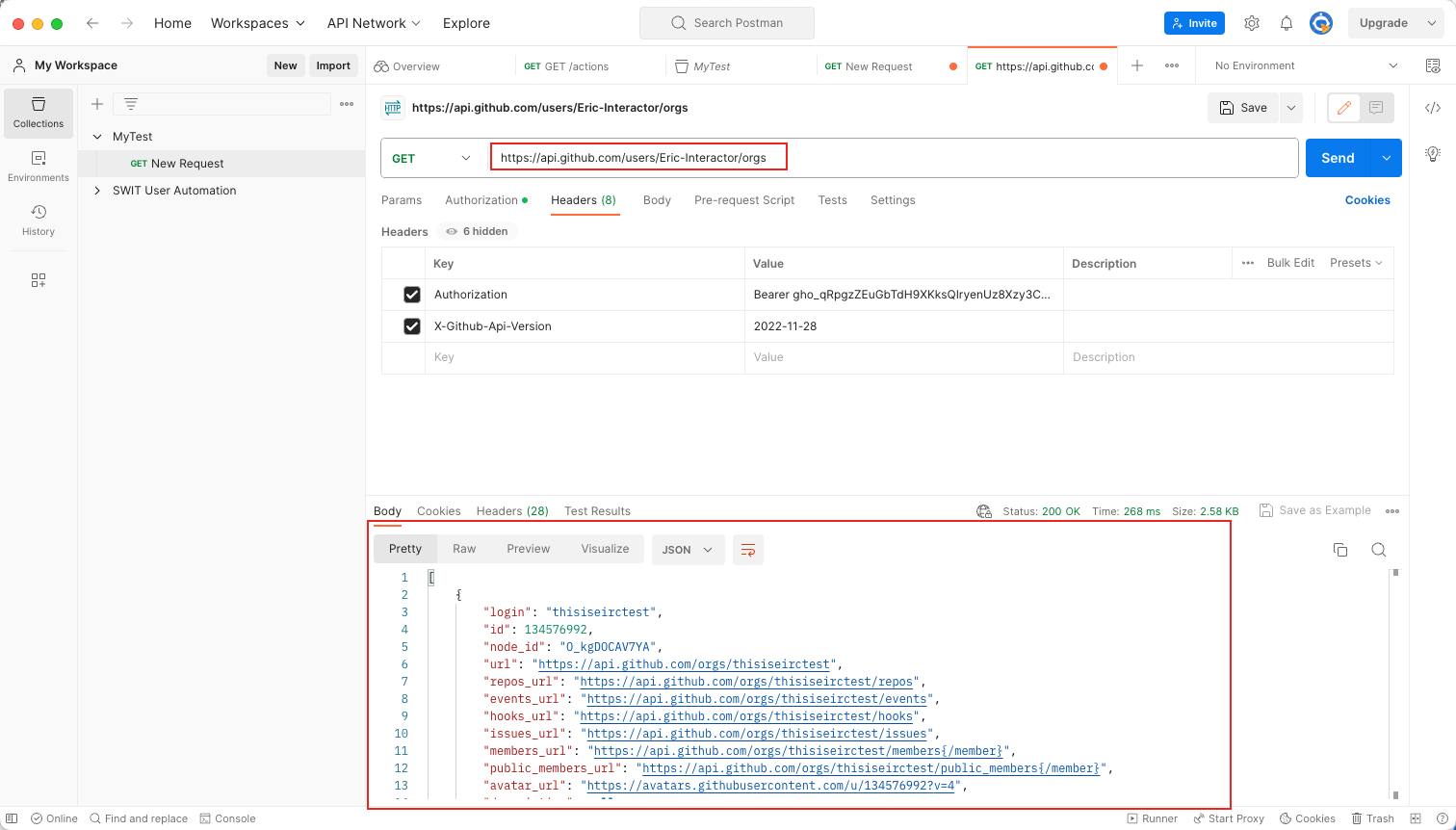The image size is (1456, 830).
Task: Uncheck the Authorization header checkbox
Action: (412, 295)
